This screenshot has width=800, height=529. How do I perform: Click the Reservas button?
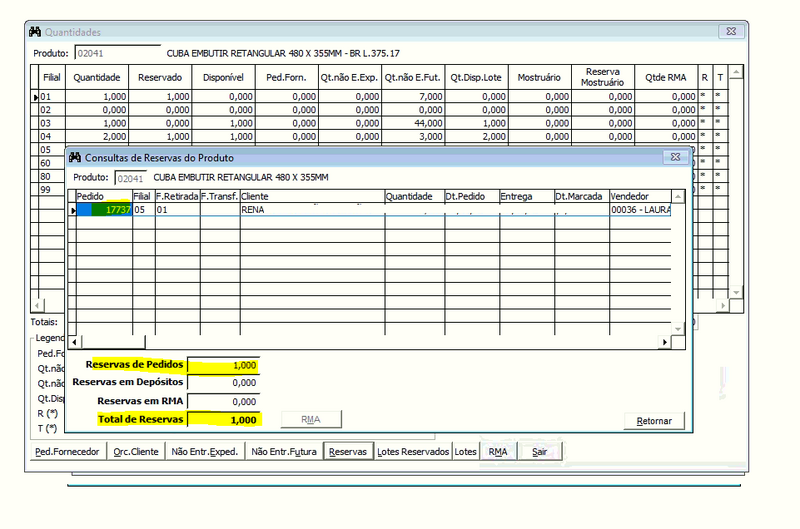348,451
